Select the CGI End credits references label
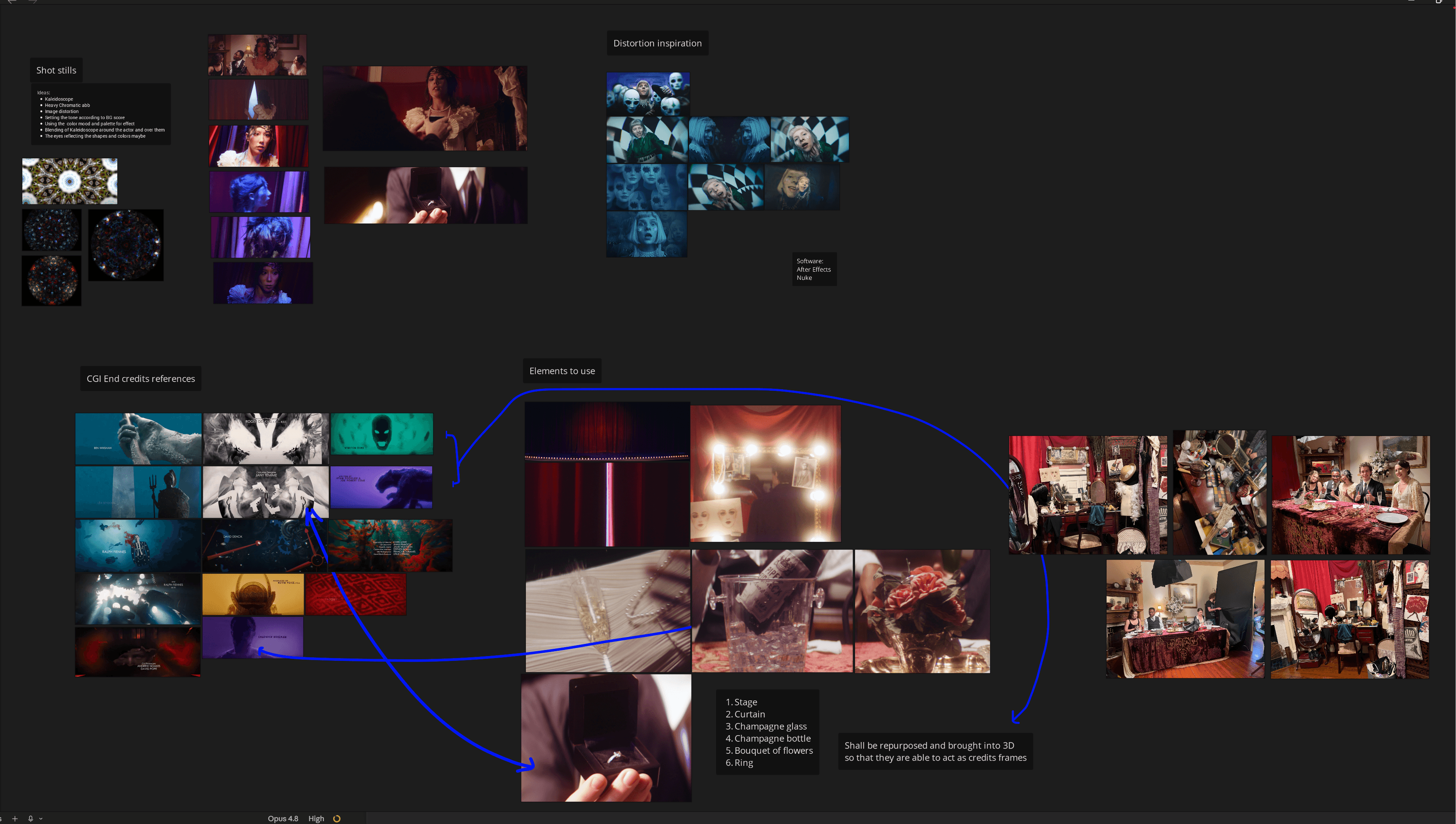The image size is (1456, 824). click(x=141, y=379)
